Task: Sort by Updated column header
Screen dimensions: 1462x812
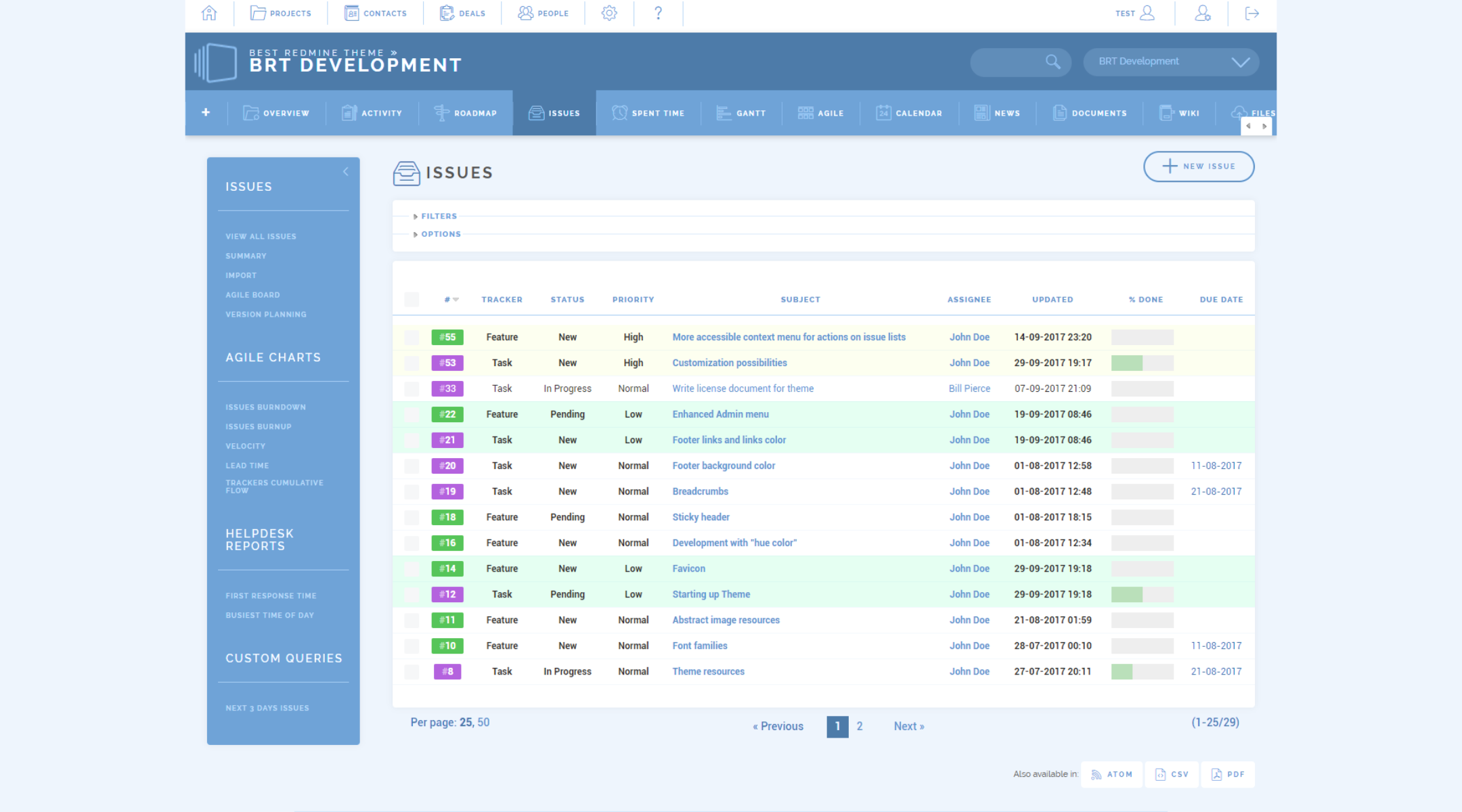Action: point(1053,299)
